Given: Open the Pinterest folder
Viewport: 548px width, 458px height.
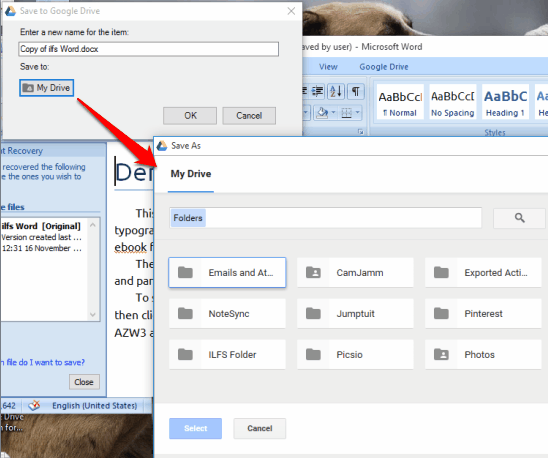Looking at the screenshot, I should [483, 314].
